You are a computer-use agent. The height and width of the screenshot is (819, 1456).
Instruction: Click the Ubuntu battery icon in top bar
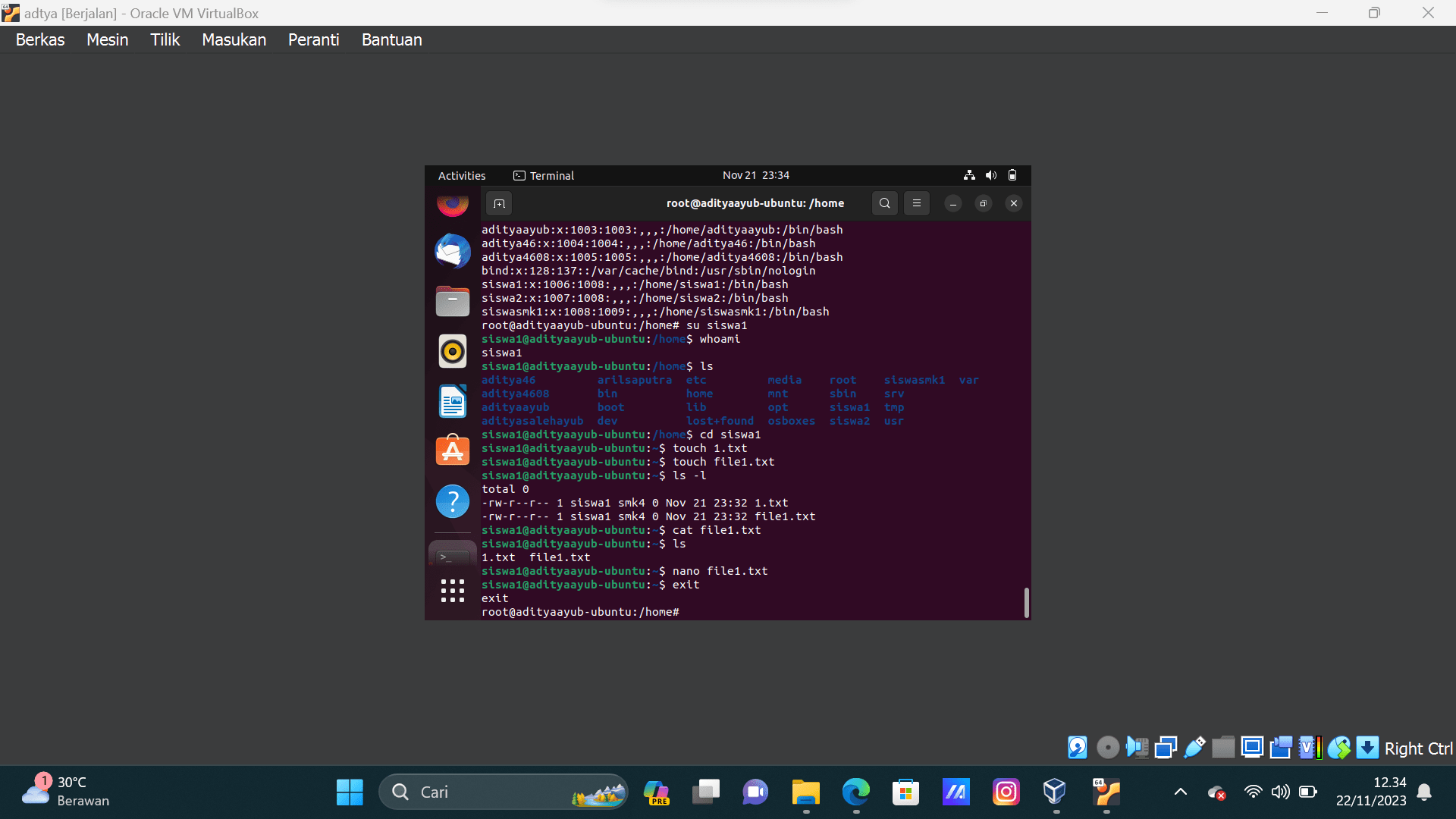pos(1012,175)
